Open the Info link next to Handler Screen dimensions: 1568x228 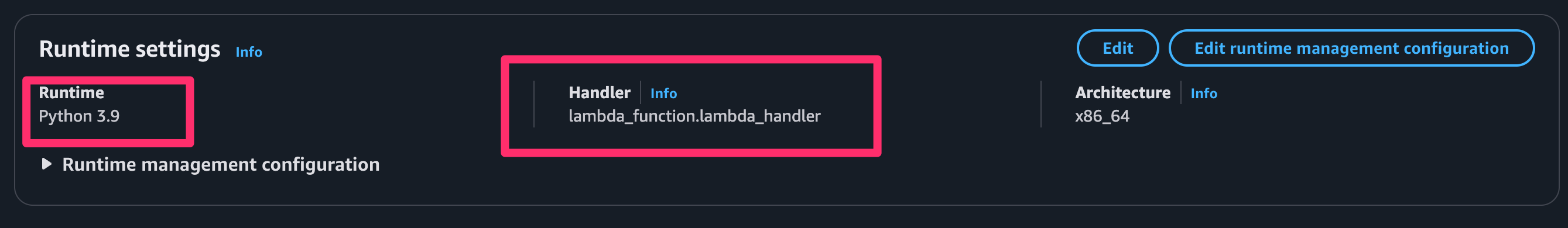pyautogui.click(x=663, y=94)
